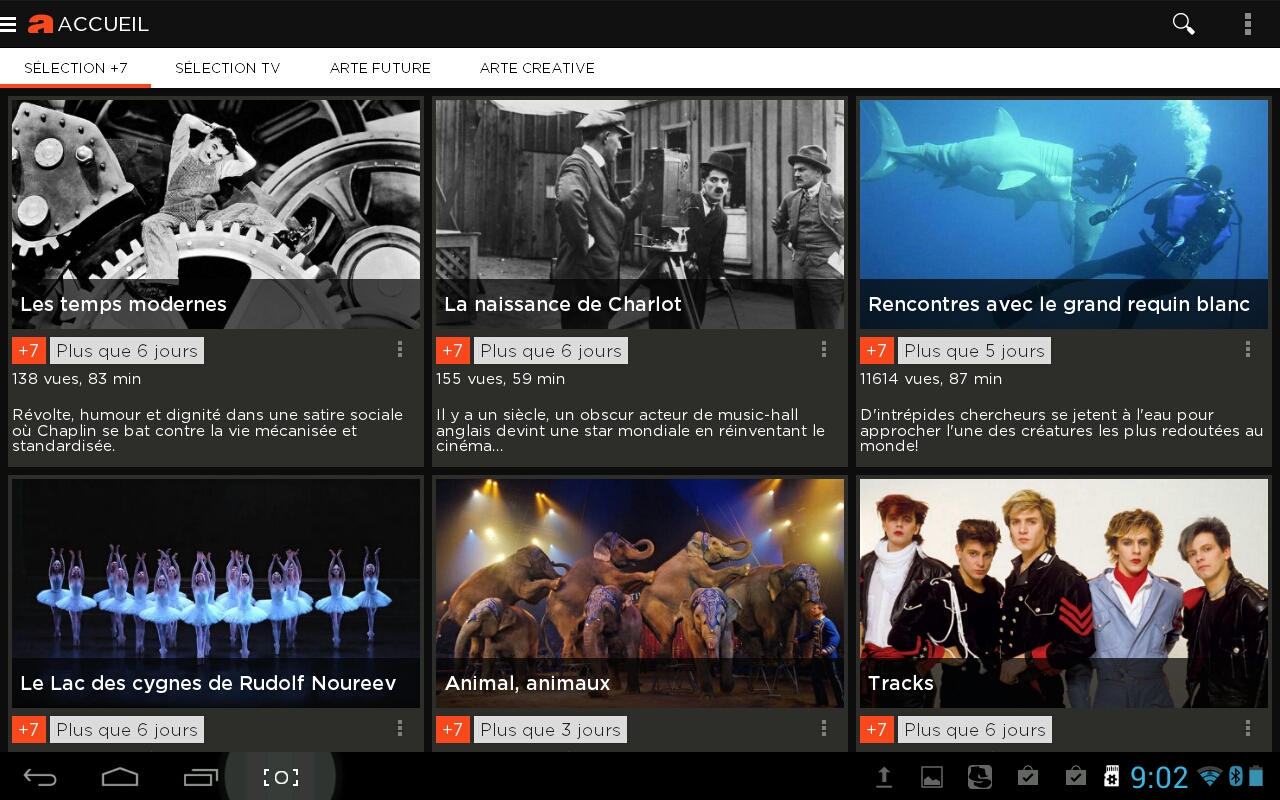Tap 'Plus que 5 jours' label
Image resolution: width=1280 pixels, height=800 pixels.
975,351
